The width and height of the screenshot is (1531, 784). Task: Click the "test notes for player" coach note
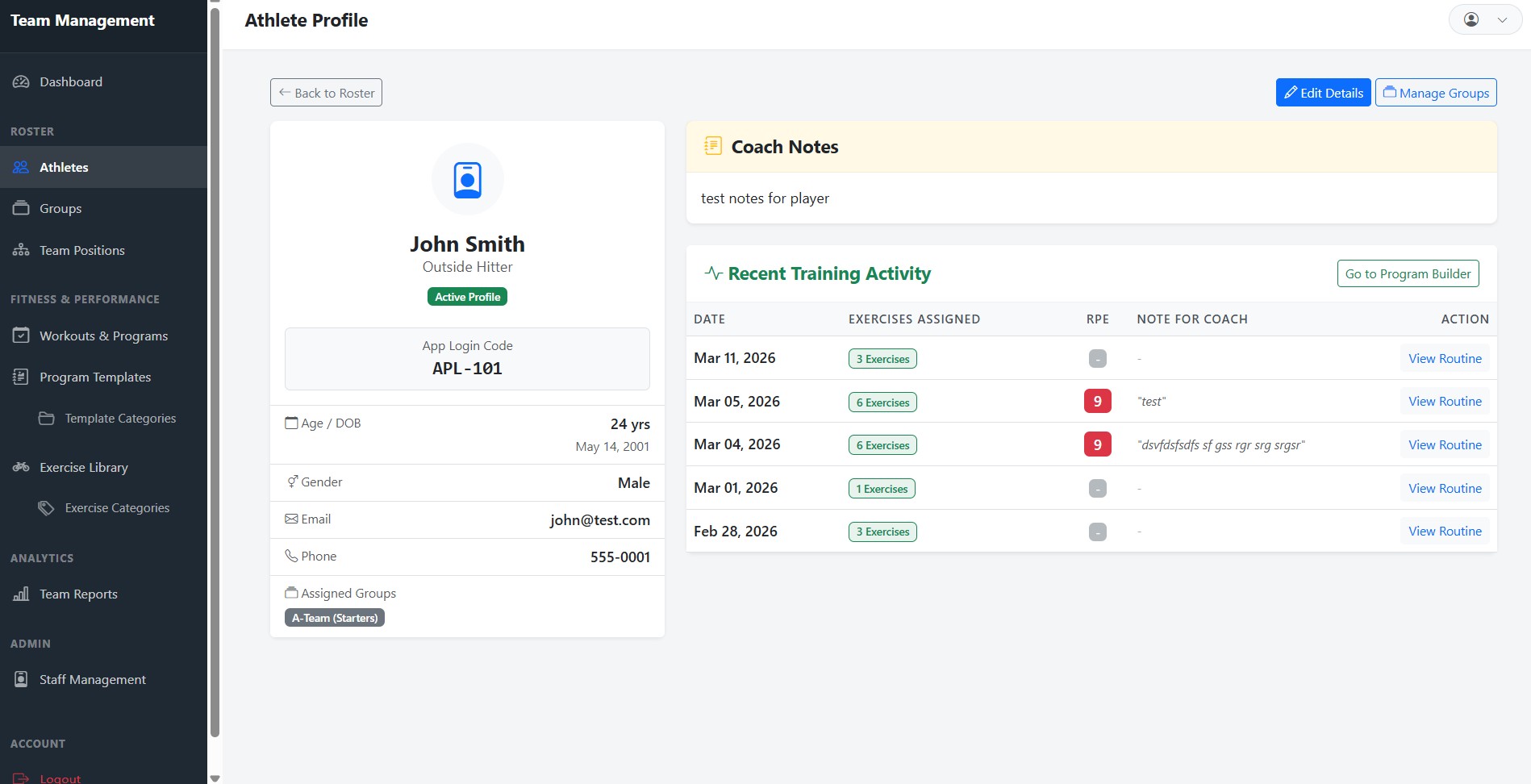coord(765,198)
